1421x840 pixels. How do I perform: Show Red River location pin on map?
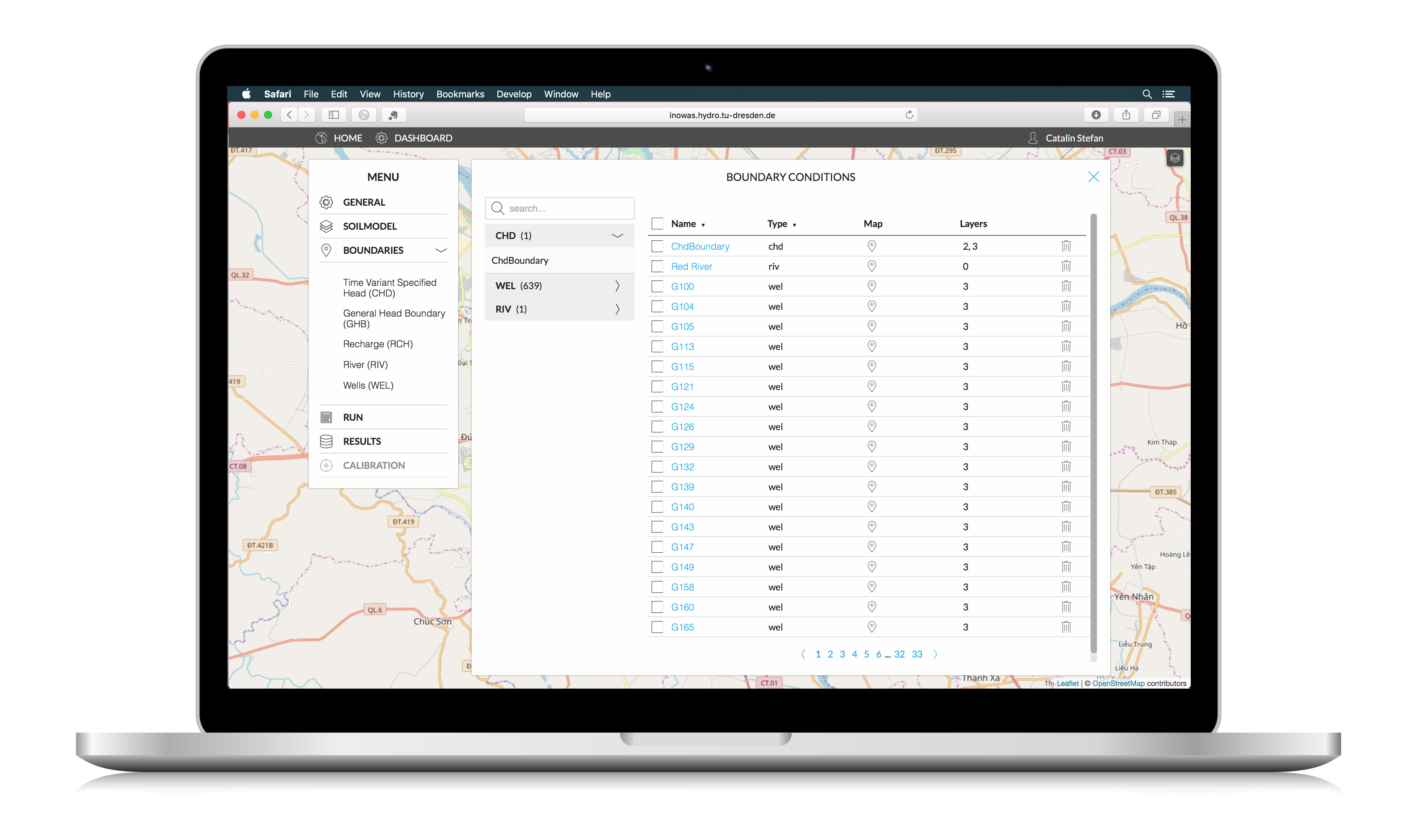point(872,266)
